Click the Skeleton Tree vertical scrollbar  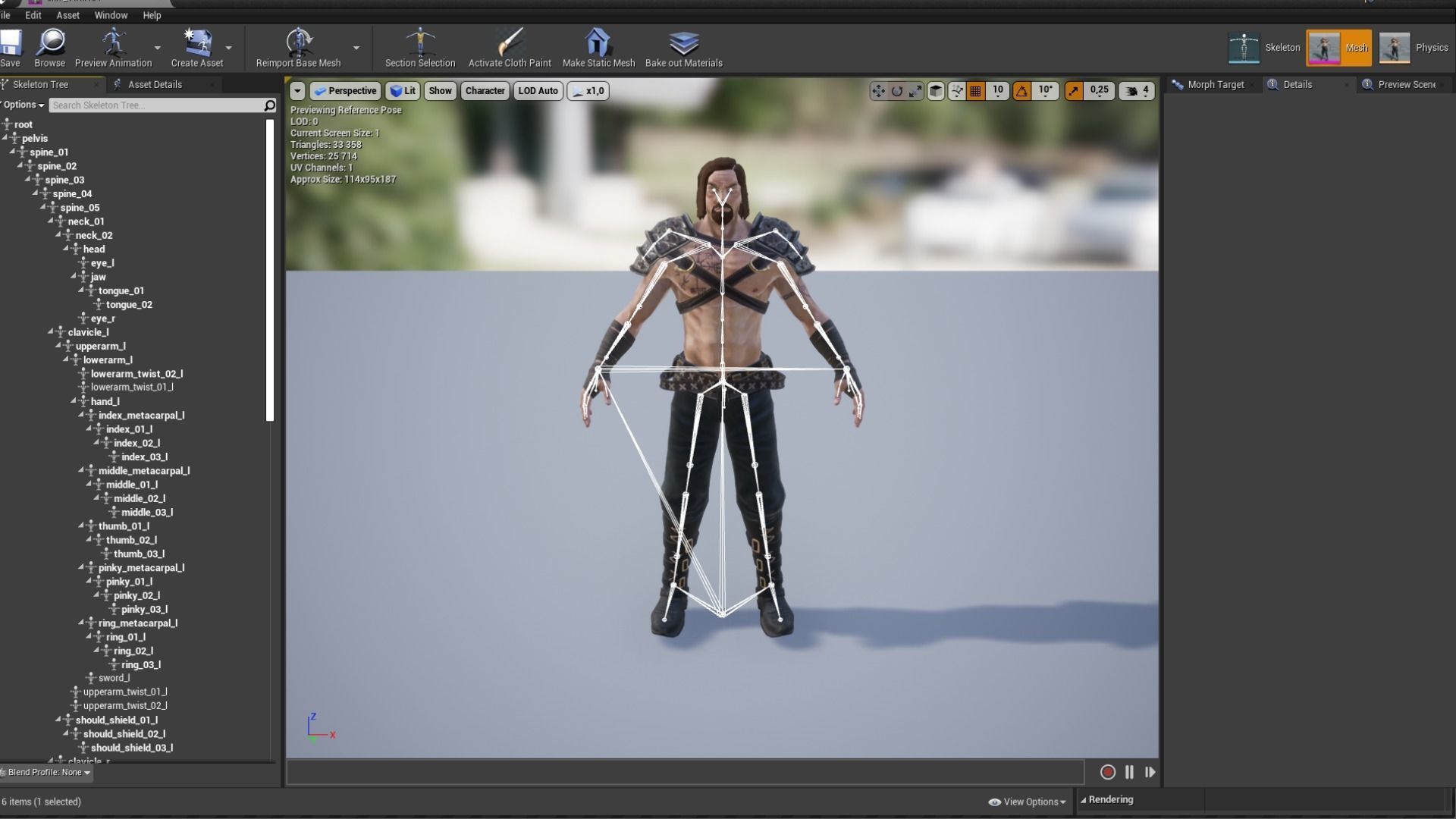click(270, 270)
